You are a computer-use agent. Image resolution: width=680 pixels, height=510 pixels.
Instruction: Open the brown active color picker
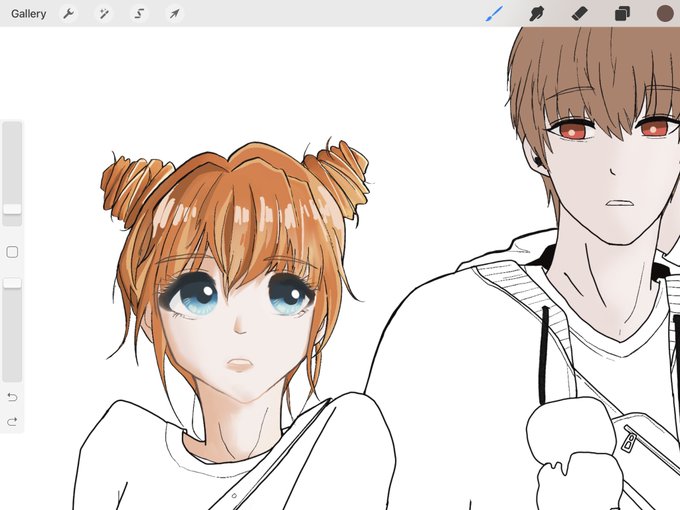pos(665,13)
